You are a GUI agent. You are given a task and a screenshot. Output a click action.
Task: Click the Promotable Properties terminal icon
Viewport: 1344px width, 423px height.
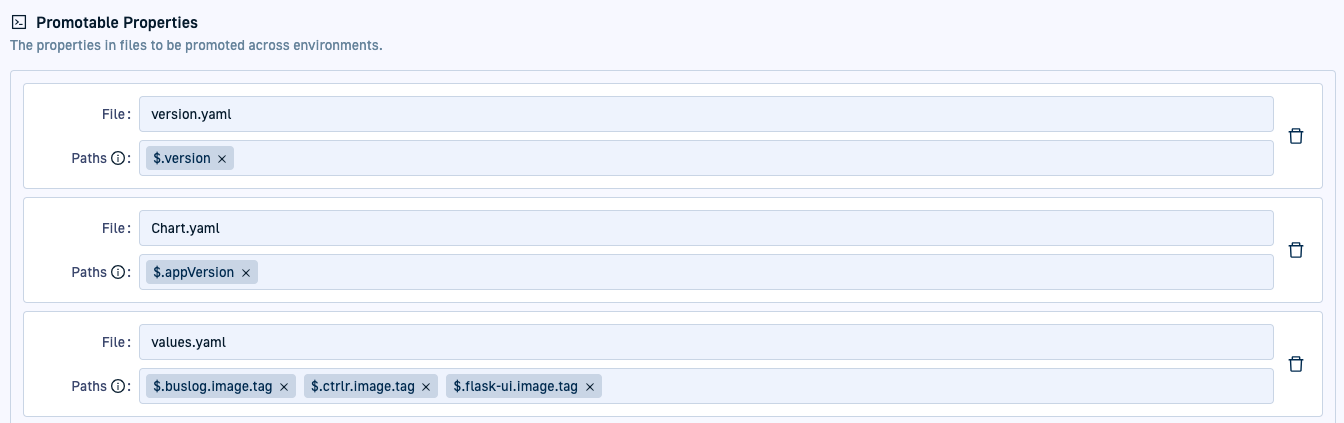point(18,22)
